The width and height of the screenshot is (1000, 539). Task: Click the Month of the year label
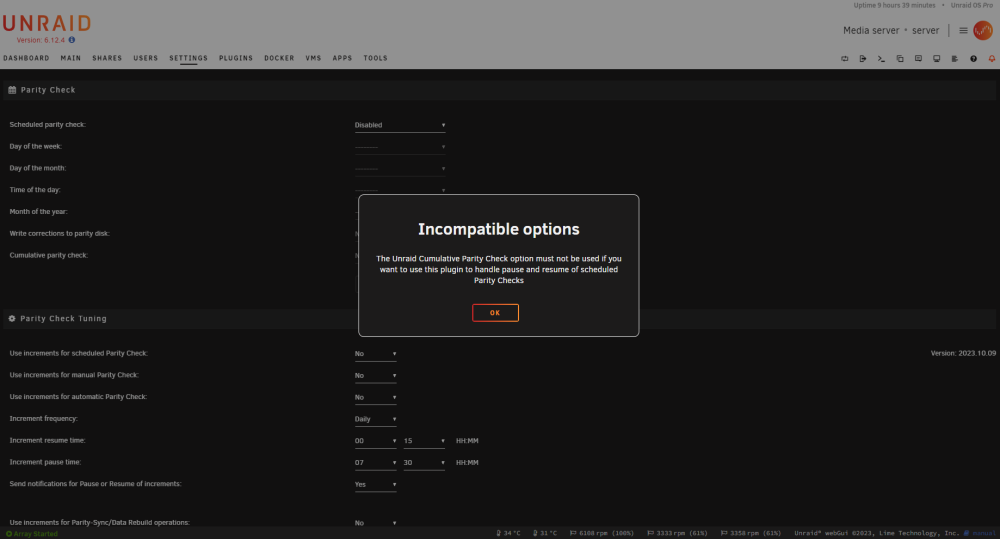[x=38, y=212]
